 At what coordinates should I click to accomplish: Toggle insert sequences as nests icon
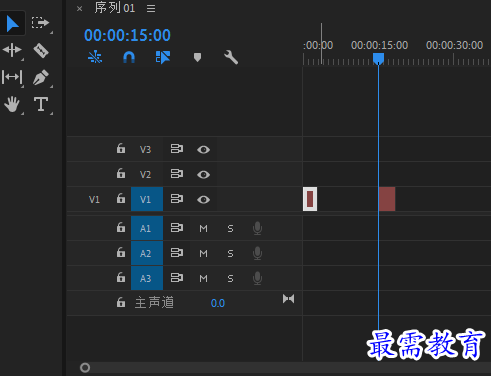click(95, 57)
